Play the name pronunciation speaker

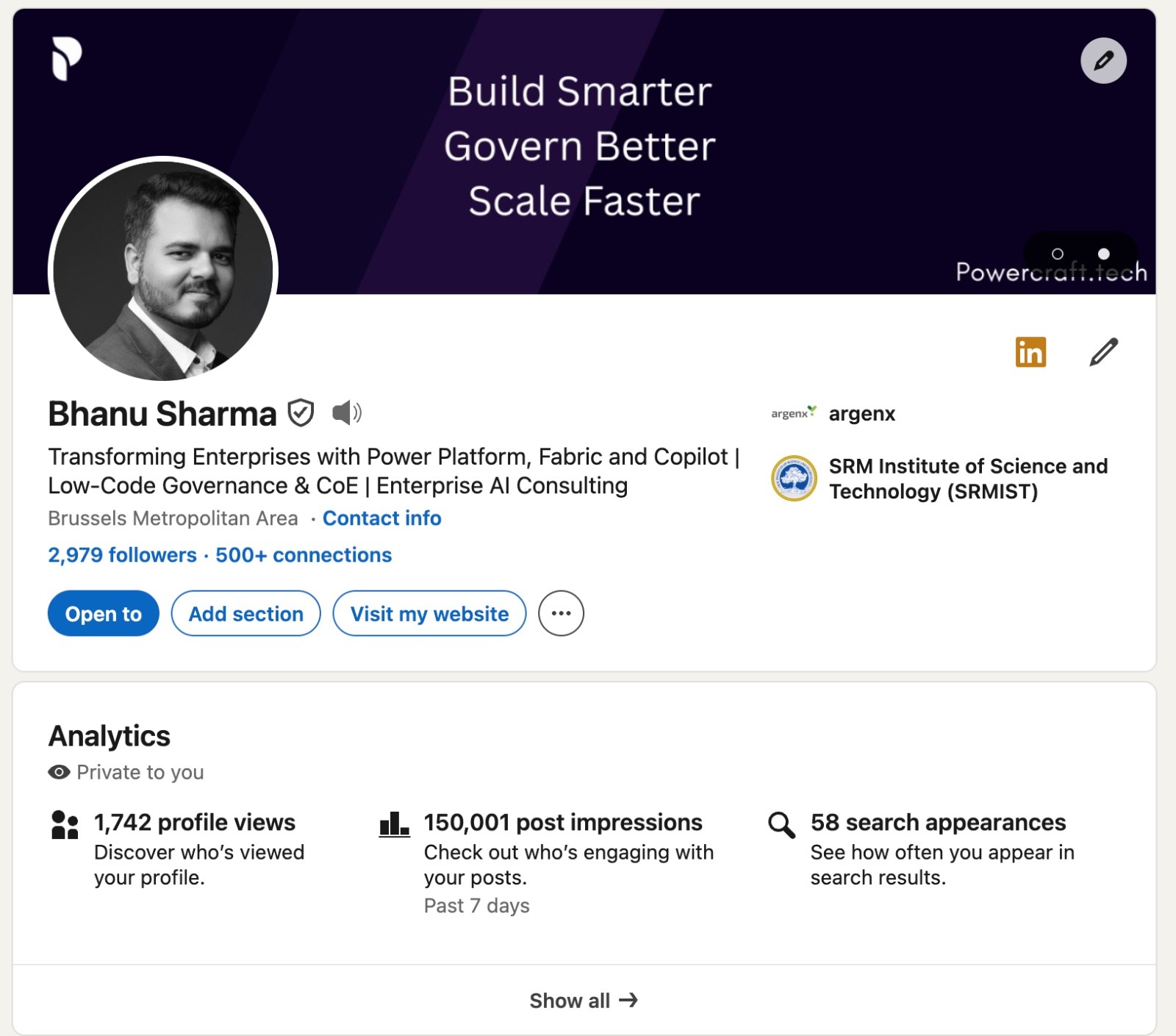[347, 412]
